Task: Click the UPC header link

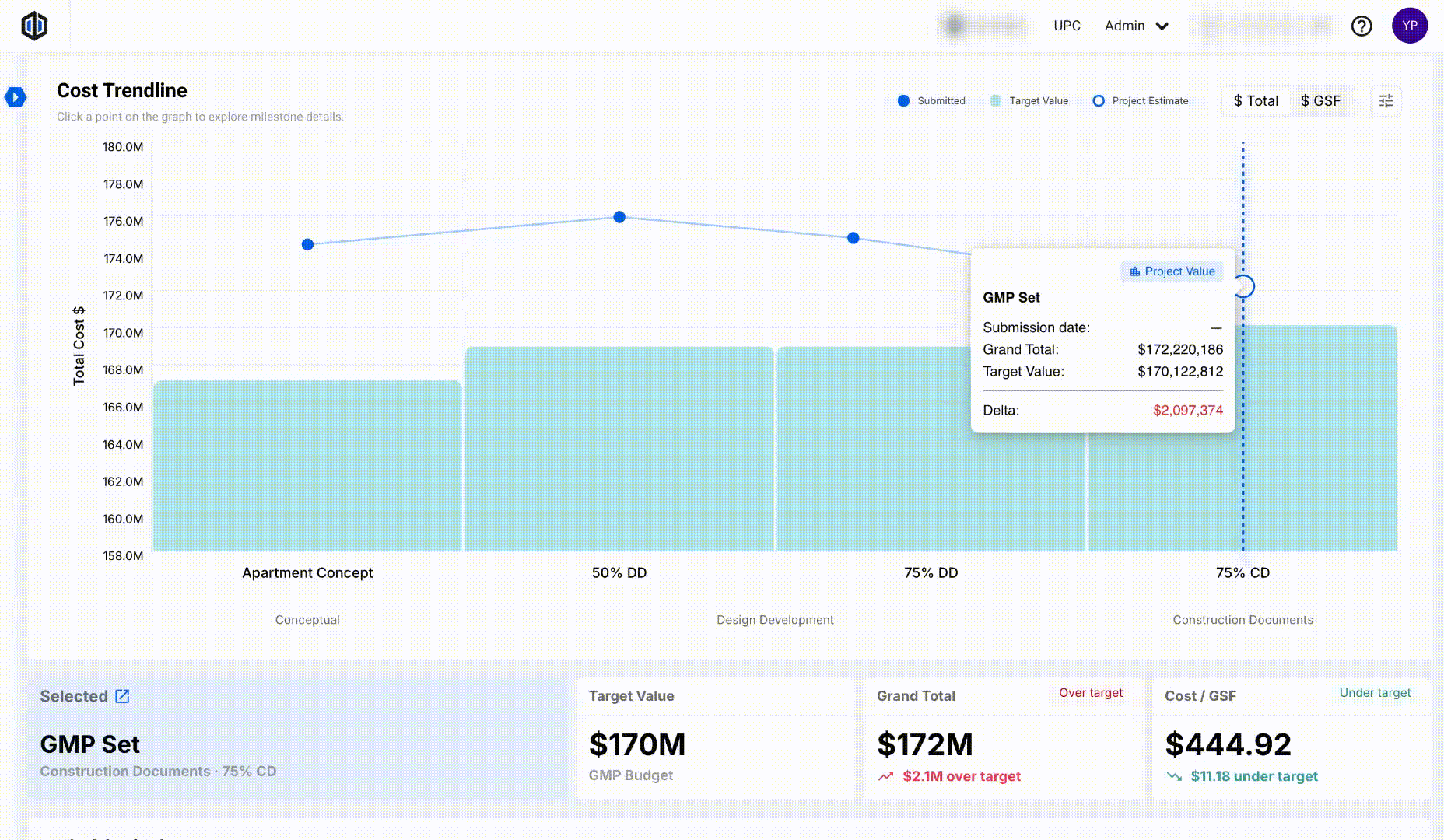Action: (x=1067, y=26)
